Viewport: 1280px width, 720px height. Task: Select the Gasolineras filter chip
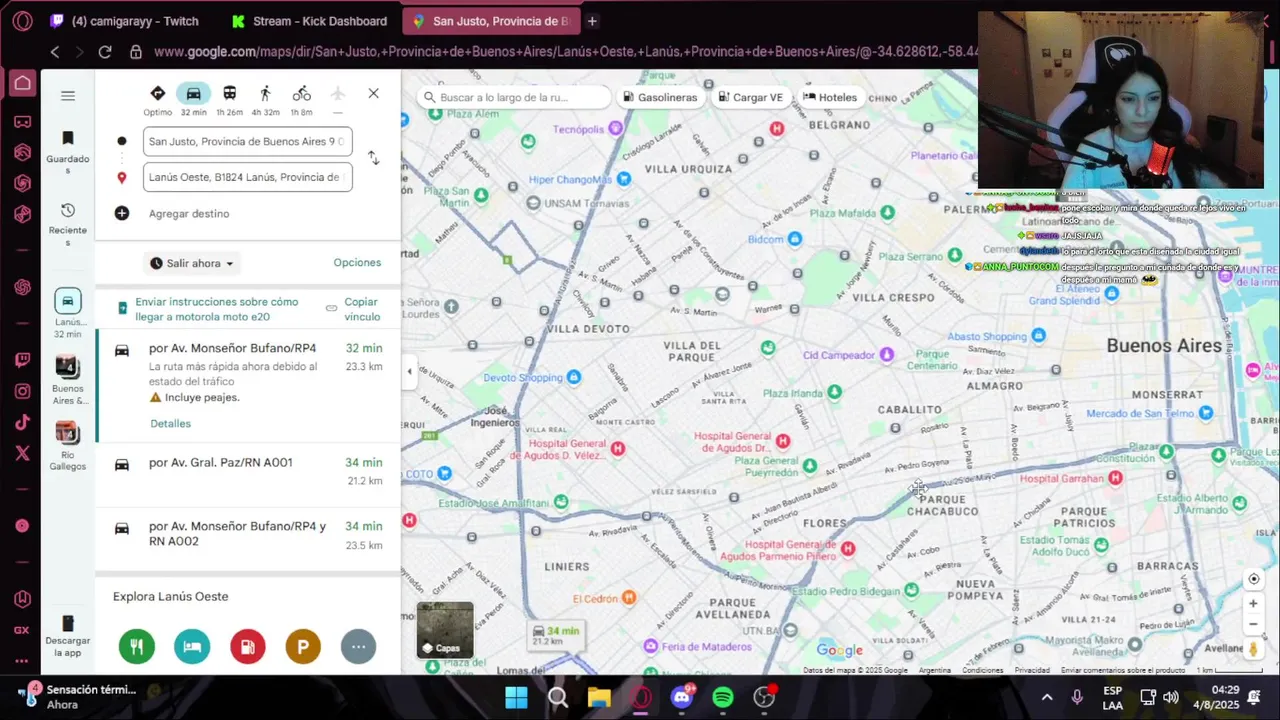(x=660, y=97)
